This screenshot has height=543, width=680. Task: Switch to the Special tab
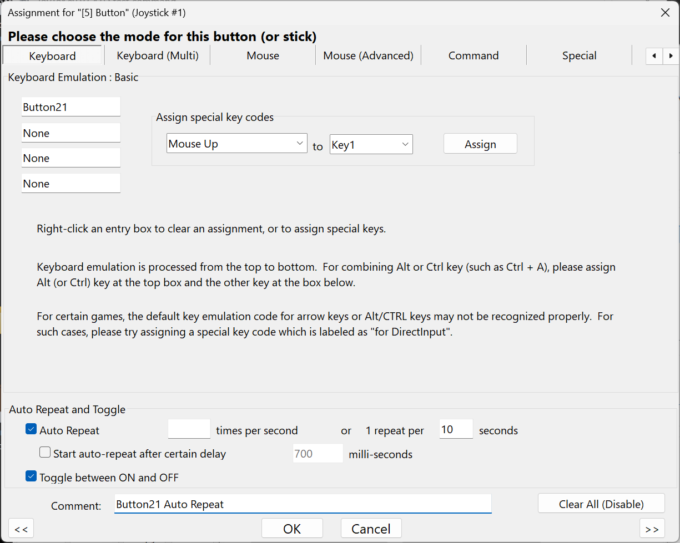pyautogui.click(x=579, y=56)
